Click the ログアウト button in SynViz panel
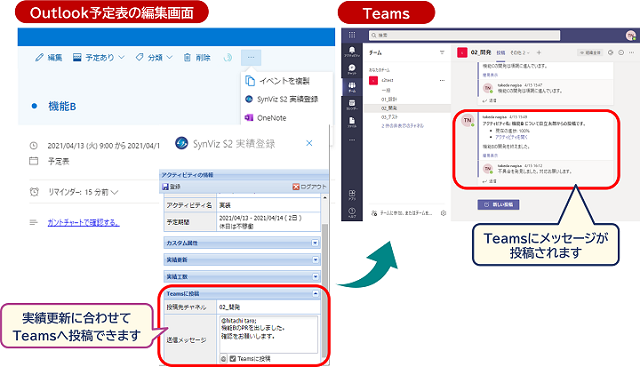 [x=309, y=187]
